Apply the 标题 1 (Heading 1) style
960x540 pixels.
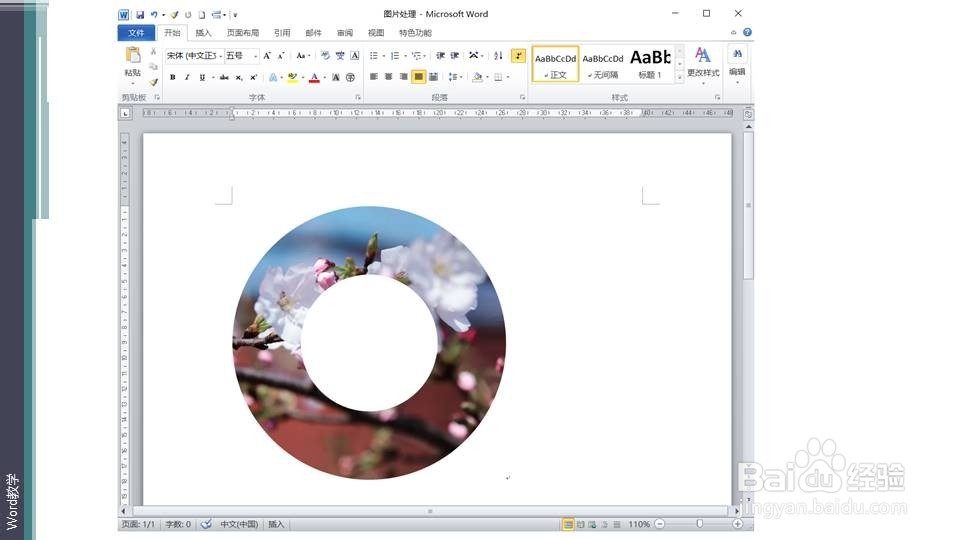pos(650,64)
